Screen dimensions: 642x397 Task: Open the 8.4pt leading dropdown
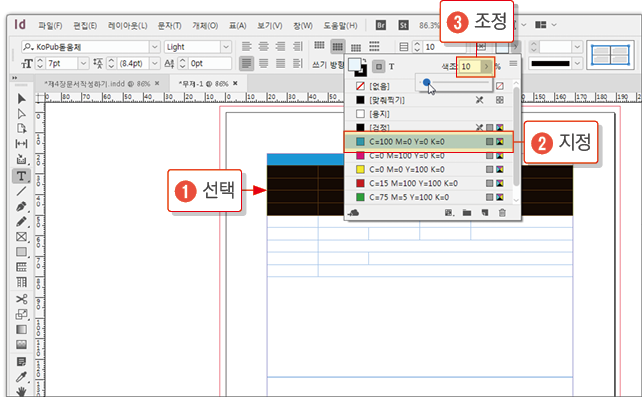[155, 63]
